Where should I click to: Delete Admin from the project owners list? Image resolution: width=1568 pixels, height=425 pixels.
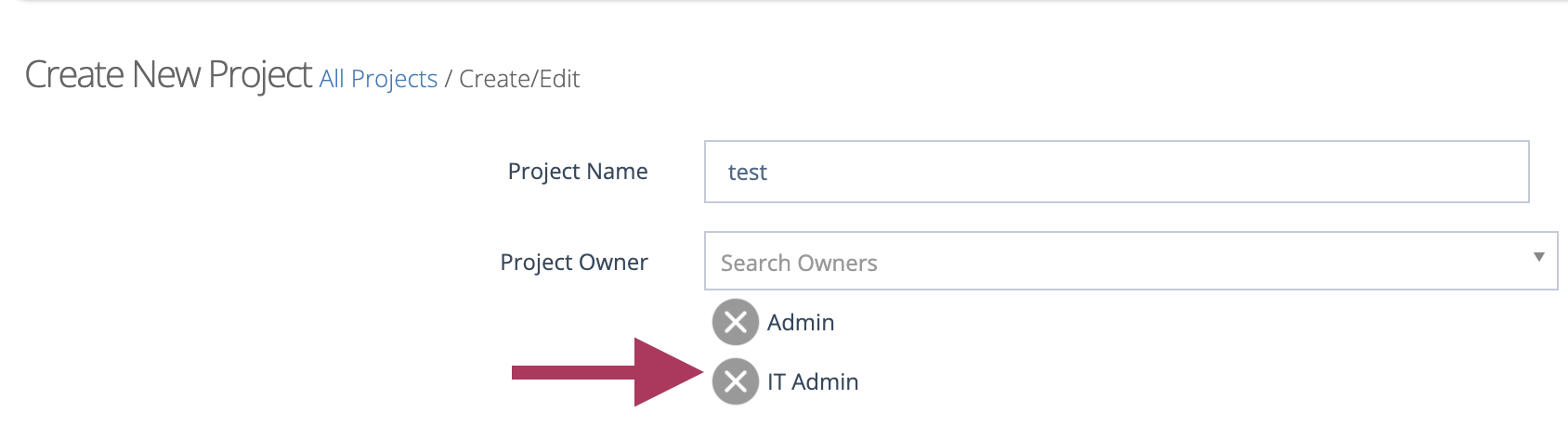[735, 322]
